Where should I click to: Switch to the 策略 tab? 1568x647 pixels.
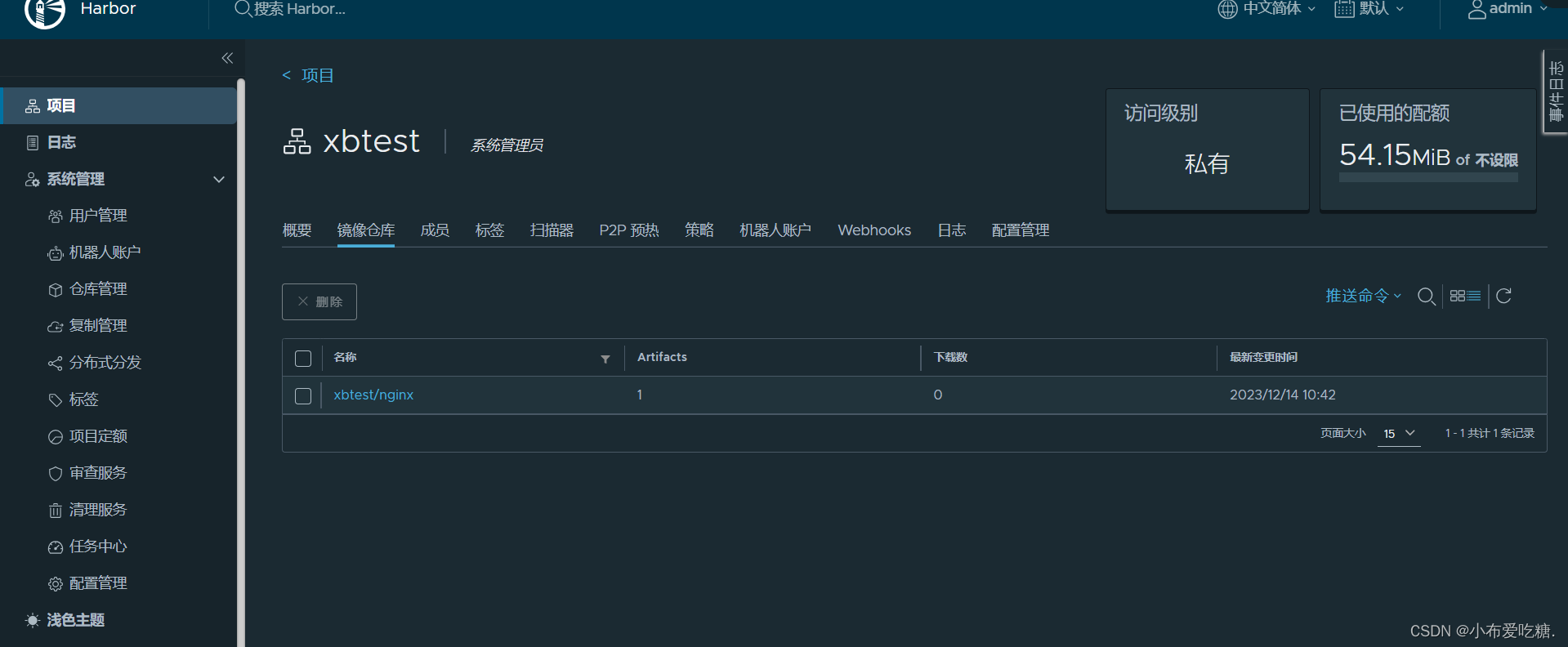[699, 230]
